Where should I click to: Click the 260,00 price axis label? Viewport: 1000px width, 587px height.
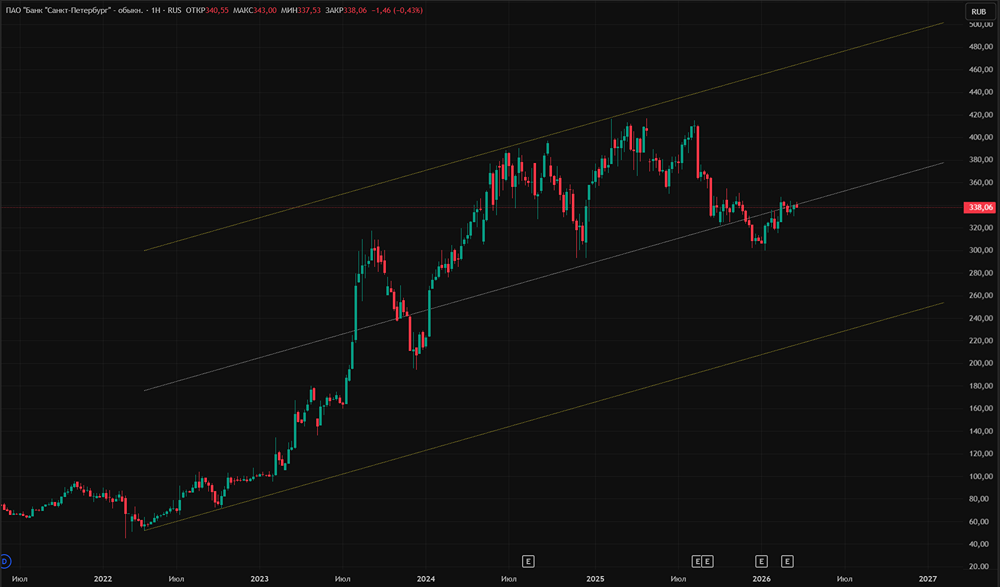tap(980, 295)
